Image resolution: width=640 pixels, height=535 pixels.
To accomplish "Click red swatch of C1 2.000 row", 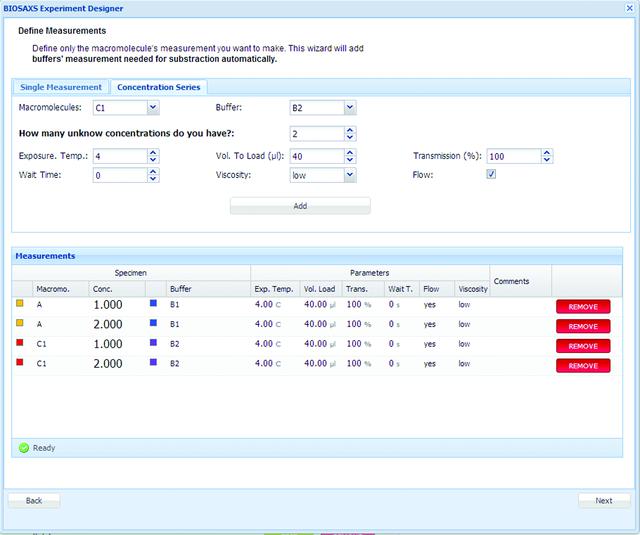I will 20,362.
